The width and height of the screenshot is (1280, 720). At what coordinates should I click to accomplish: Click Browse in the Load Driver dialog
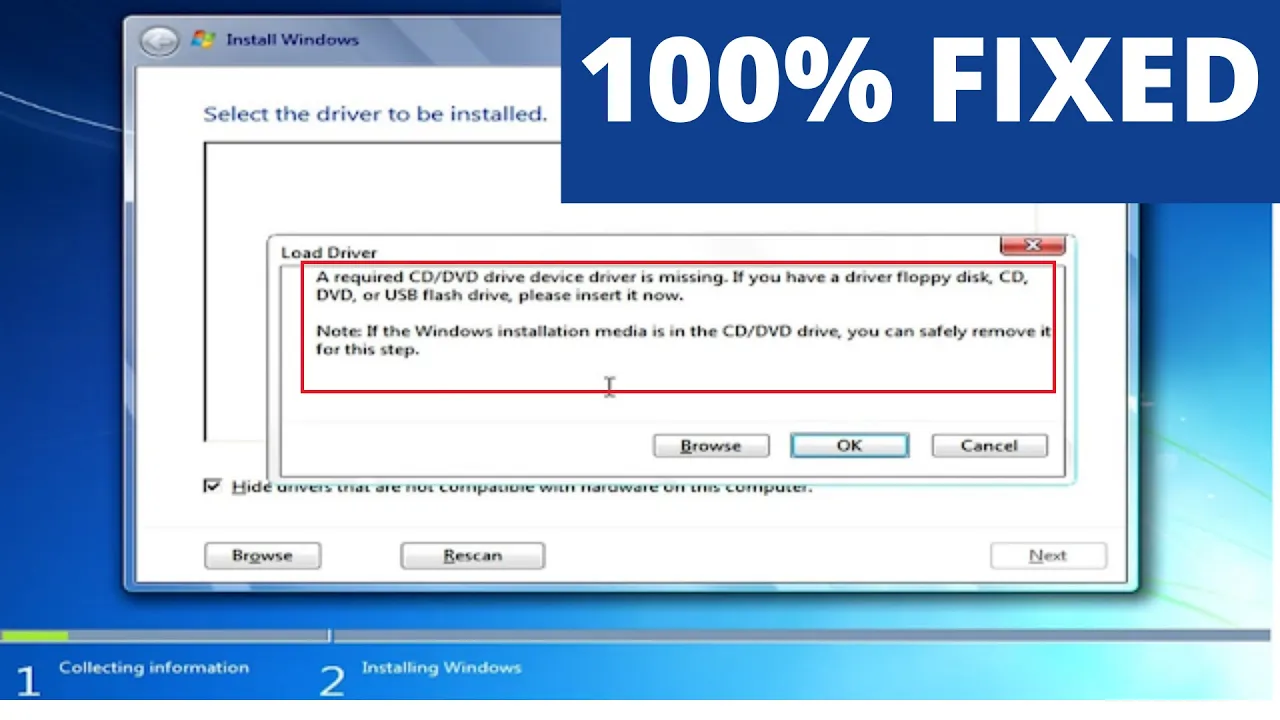(711, 446)
